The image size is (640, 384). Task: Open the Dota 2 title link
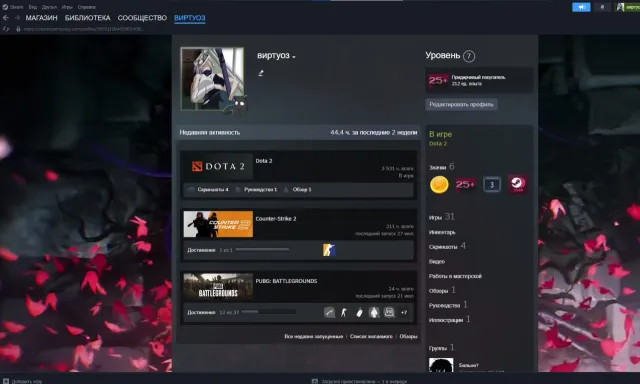264,161
